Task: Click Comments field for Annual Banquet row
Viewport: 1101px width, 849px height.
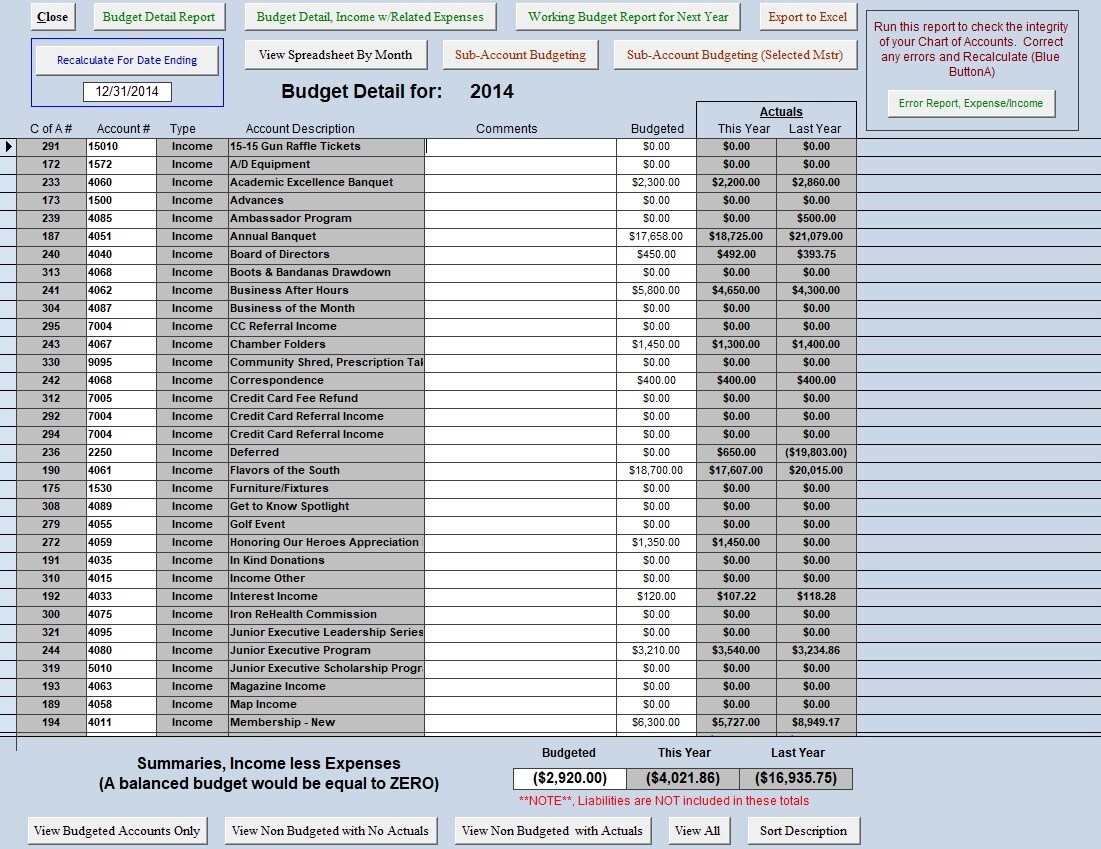Action: pos(520,237)
